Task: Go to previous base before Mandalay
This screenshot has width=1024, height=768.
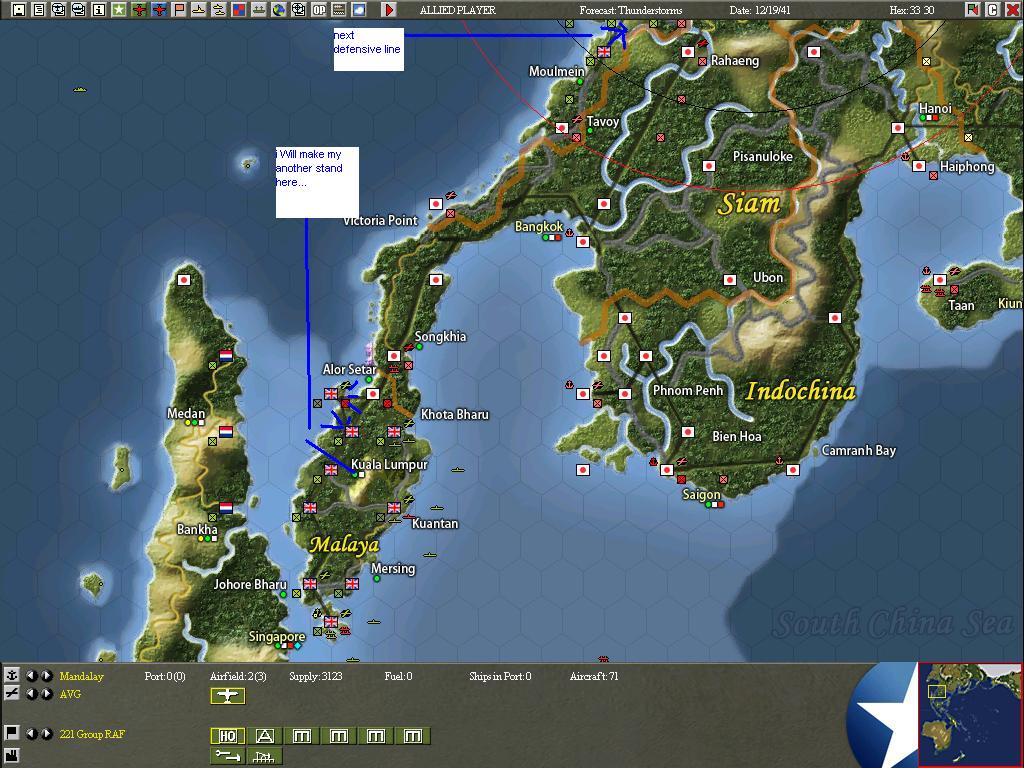Action: 31,676
